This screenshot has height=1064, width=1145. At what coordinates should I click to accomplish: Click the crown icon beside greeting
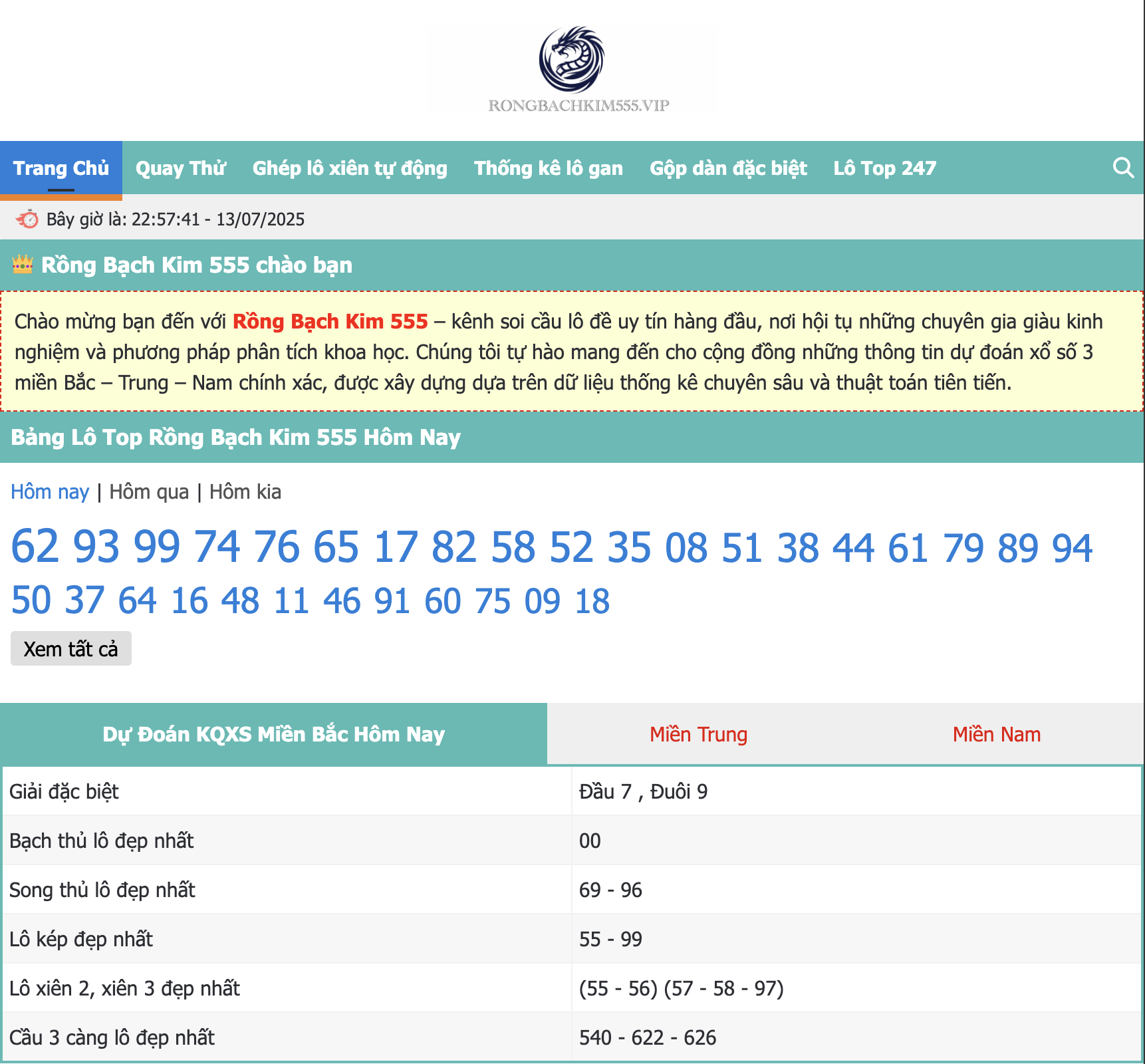23,265
